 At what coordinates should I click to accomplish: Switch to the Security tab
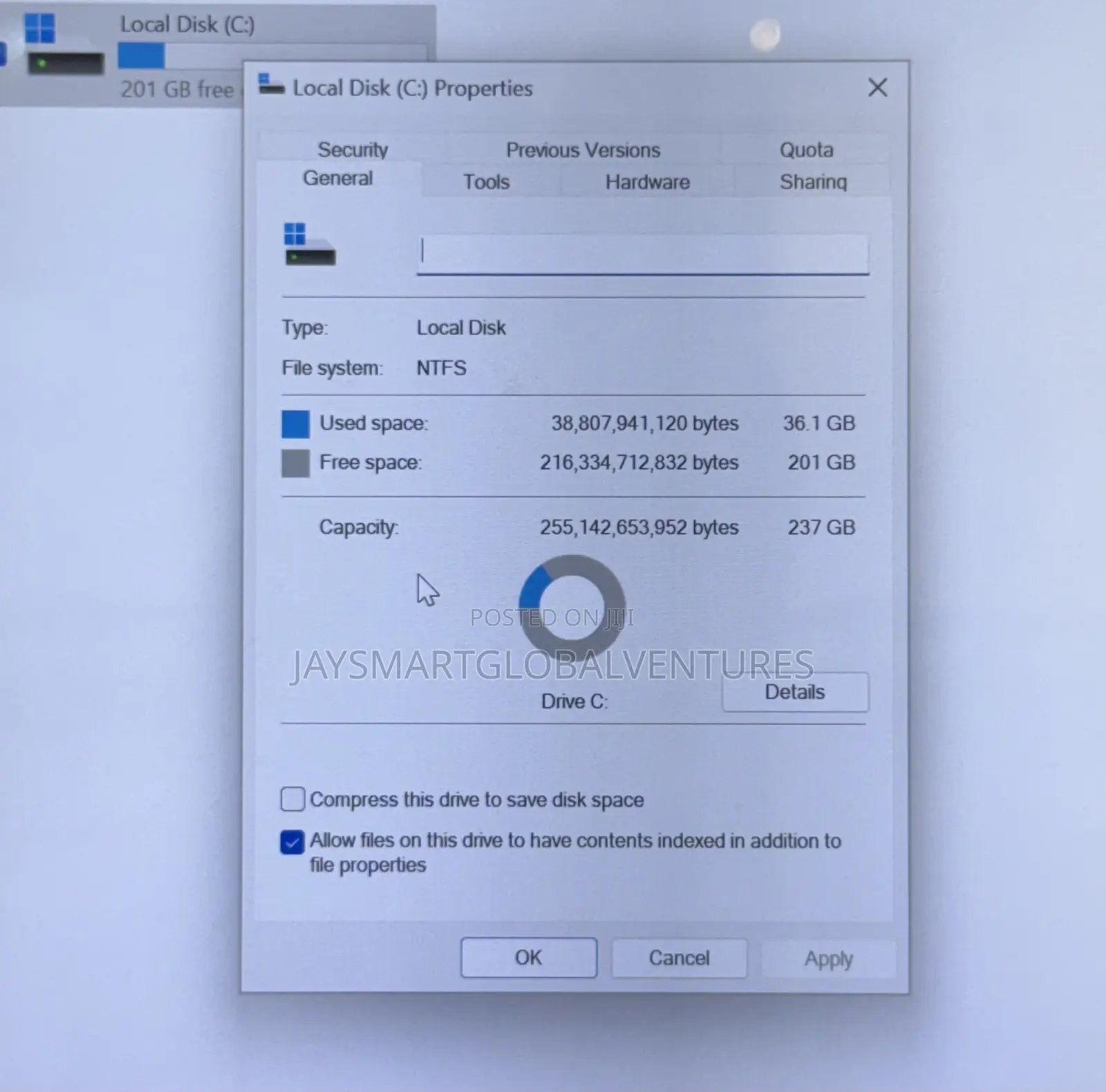pos(353,149)
